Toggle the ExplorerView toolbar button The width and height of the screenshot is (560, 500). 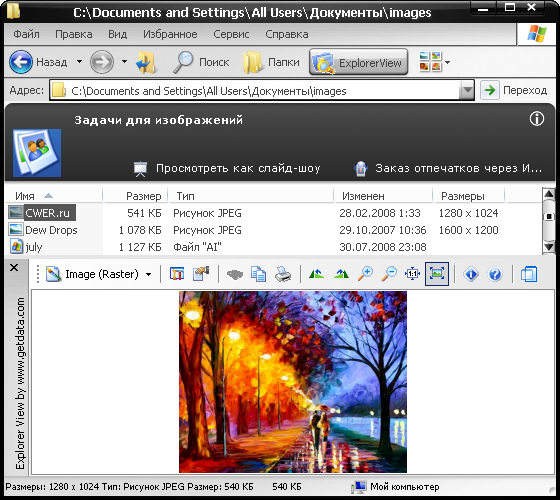pos(359,62)
